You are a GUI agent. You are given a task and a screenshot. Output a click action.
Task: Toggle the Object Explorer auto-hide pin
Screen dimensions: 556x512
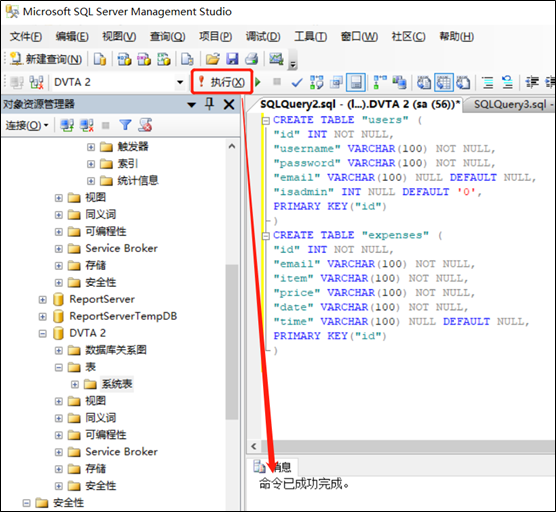click(210, 104)
